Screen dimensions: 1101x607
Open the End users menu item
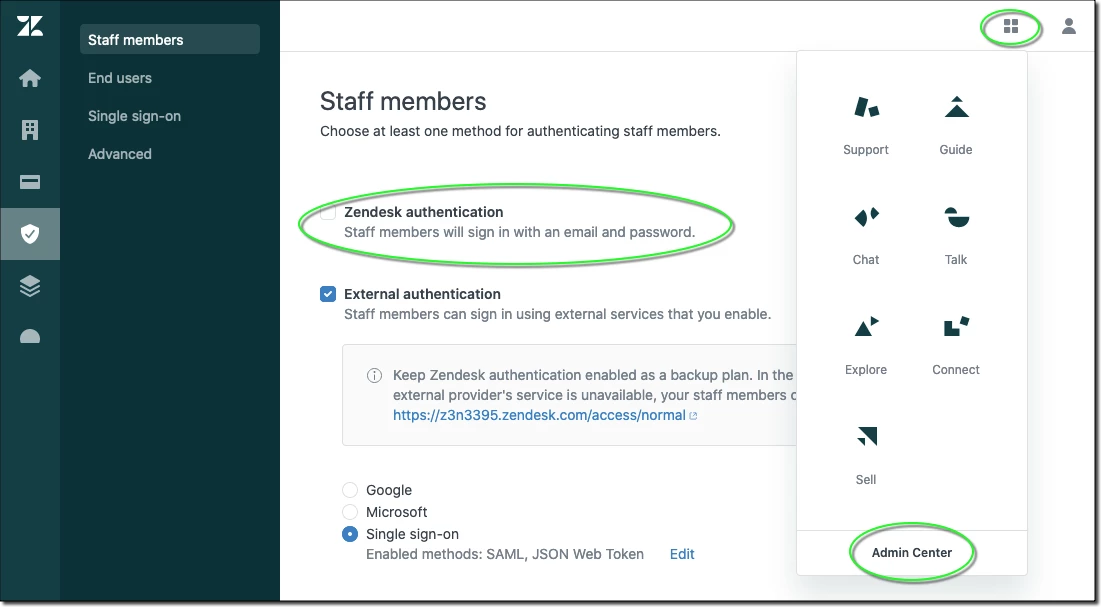(x=119, y=78)
